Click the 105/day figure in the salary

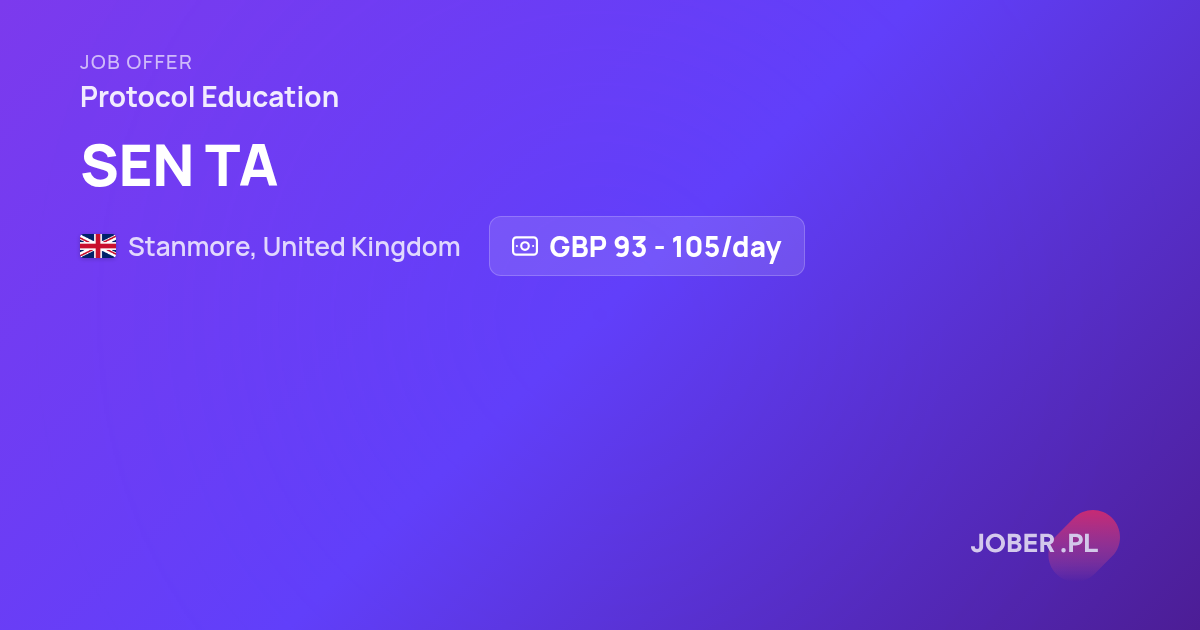(726, 246)
